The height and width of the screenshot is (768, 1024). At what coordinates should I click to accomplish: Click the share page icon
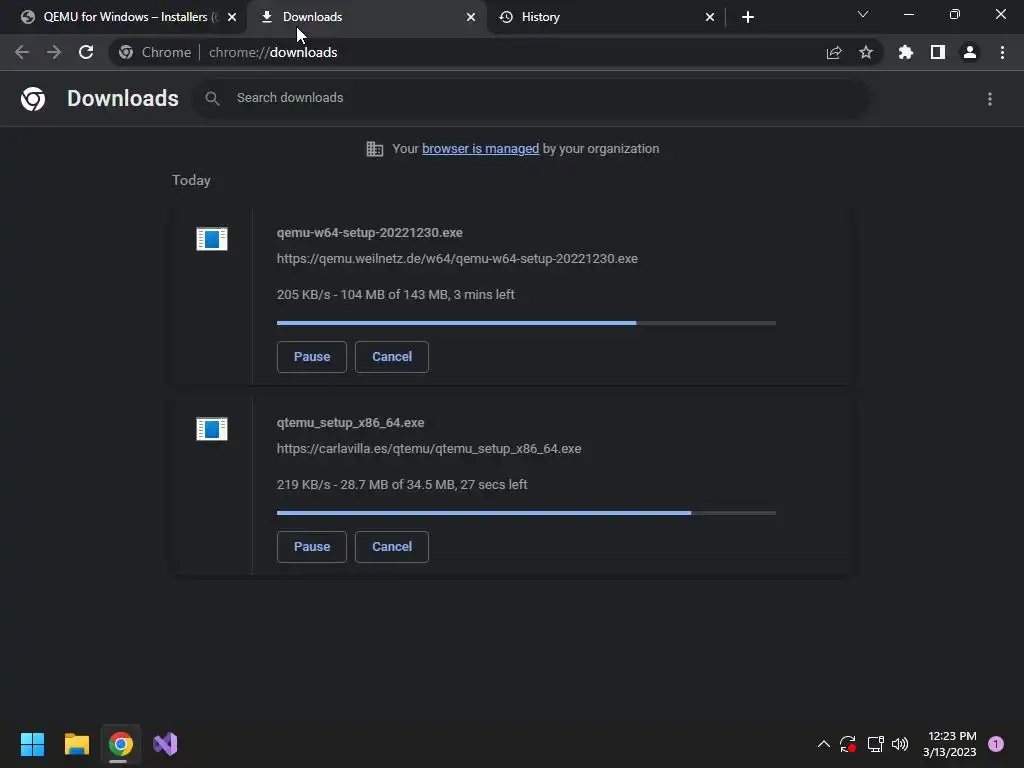pyautogui.click(x=834, y=52)
